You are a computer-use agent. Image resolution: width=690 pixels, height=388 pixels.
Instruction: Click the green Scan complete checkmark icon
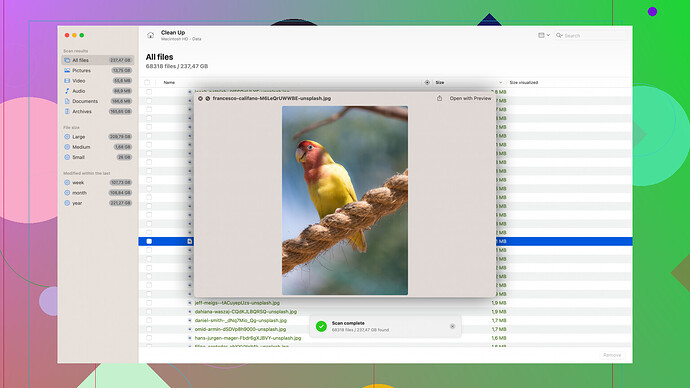point(321,326)
